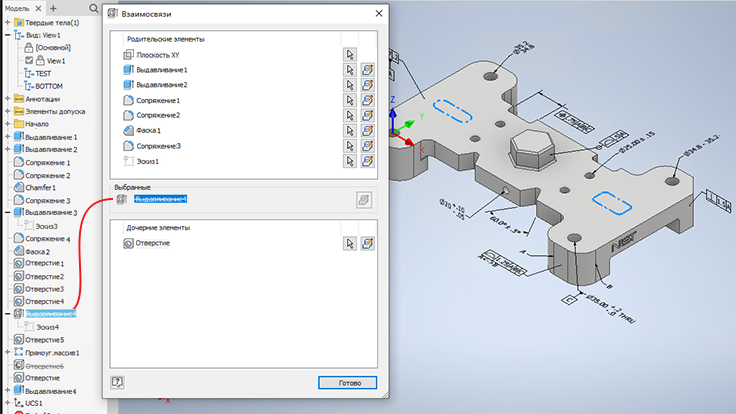Image resolution: width=736 pixels, height=414 pixels.
Task: Expand Начало folder
Action: pyautogui.click(x=8, y=124)
